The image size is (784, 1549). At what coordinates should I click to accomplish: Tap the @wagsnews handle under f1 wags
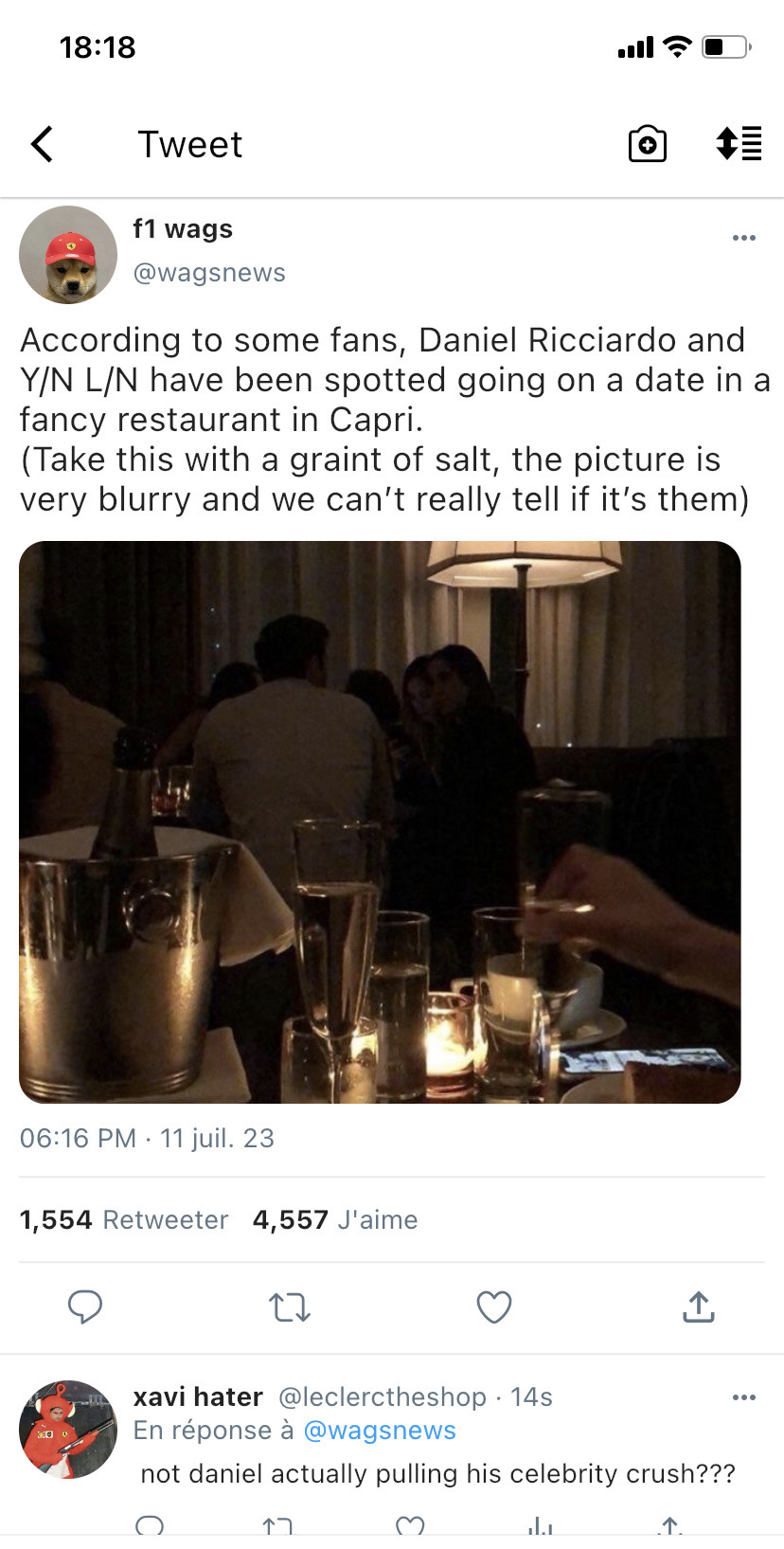pyautogui.click(x=209, y=273)
